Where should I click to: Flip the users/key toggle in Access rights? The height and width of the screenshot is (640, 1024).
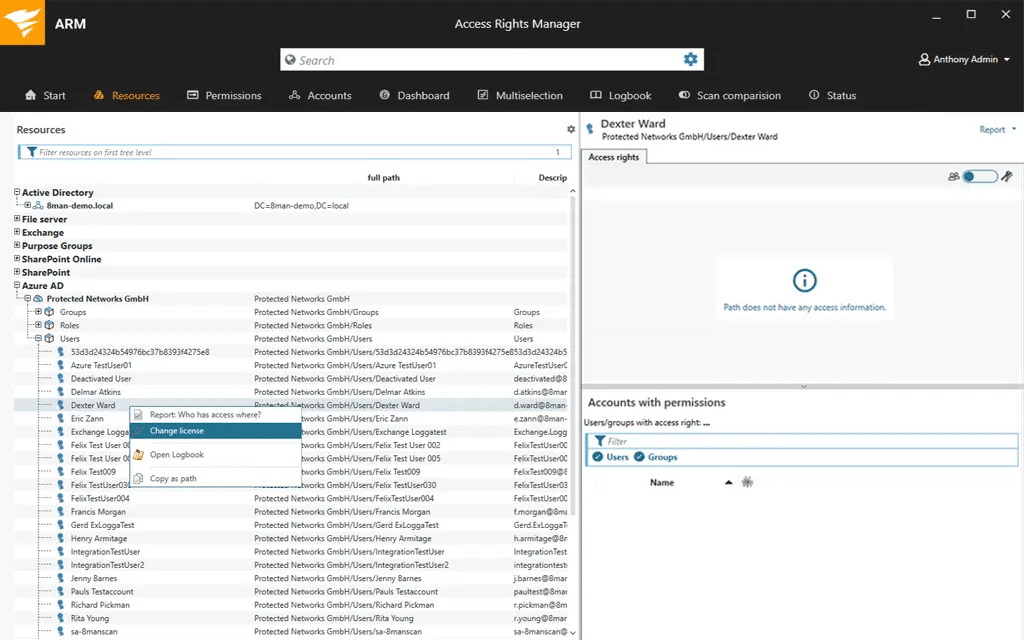977,176
